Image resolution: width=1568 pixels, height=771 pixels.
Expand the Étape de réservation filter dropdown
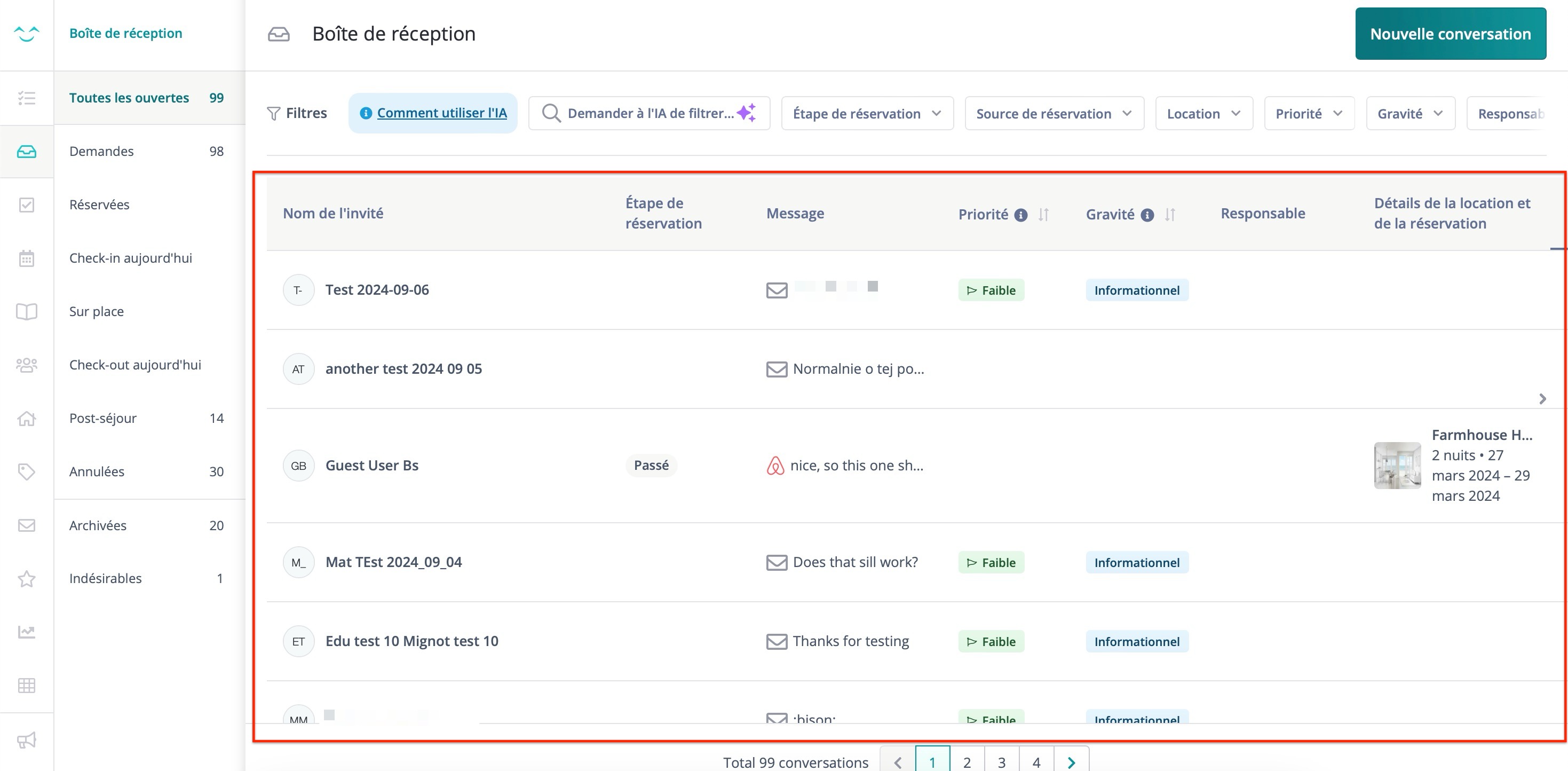pyautogui.click(x=867, y=113)
